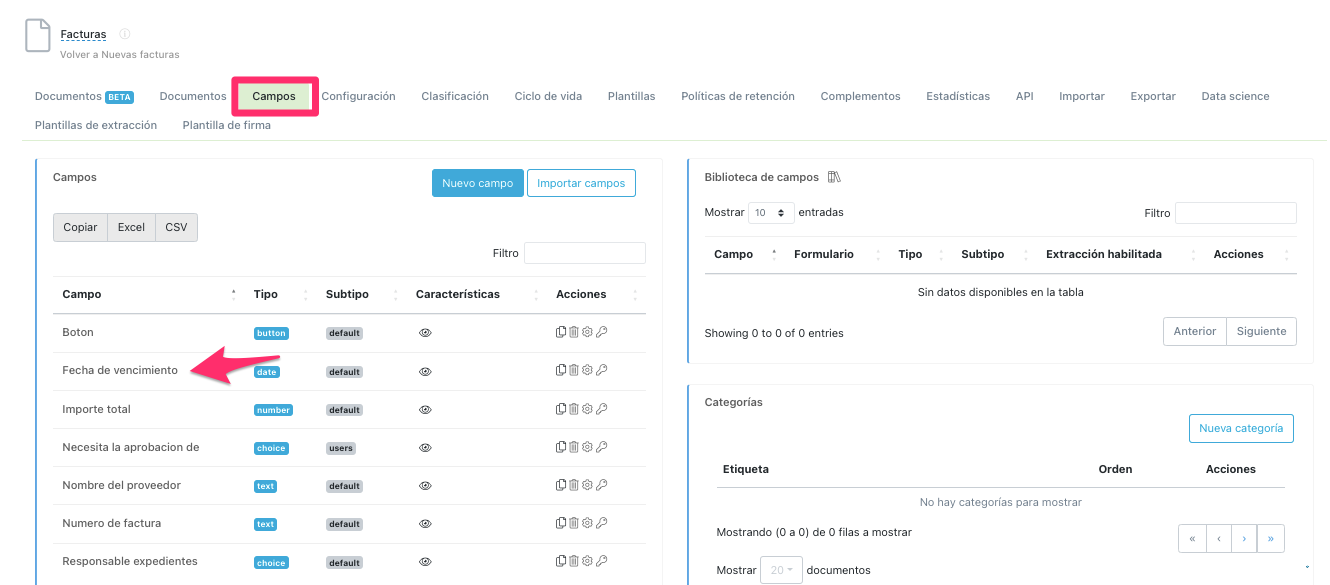
Task: Click the Facturas document icon
Action: click(x=37, y=37)
